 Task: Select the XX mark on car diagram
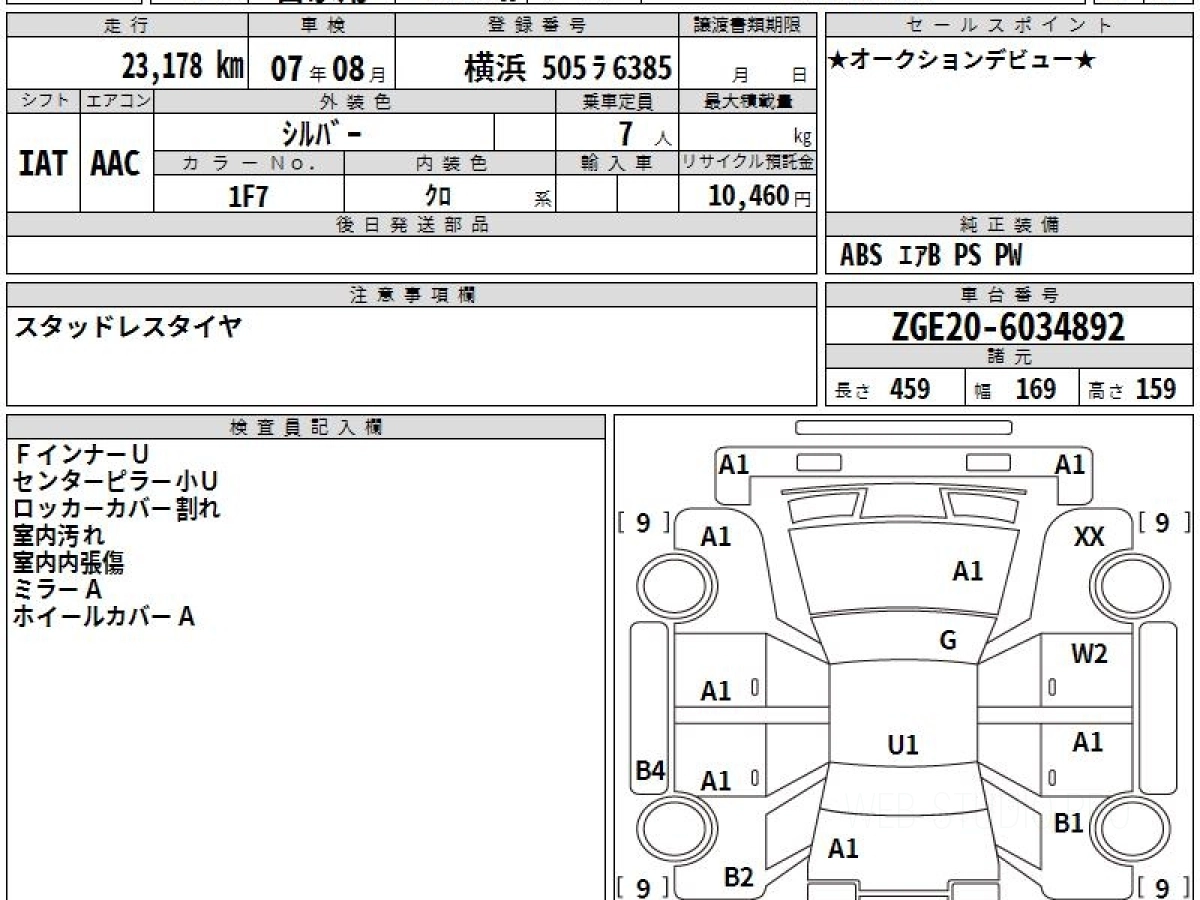(1089, 537)
